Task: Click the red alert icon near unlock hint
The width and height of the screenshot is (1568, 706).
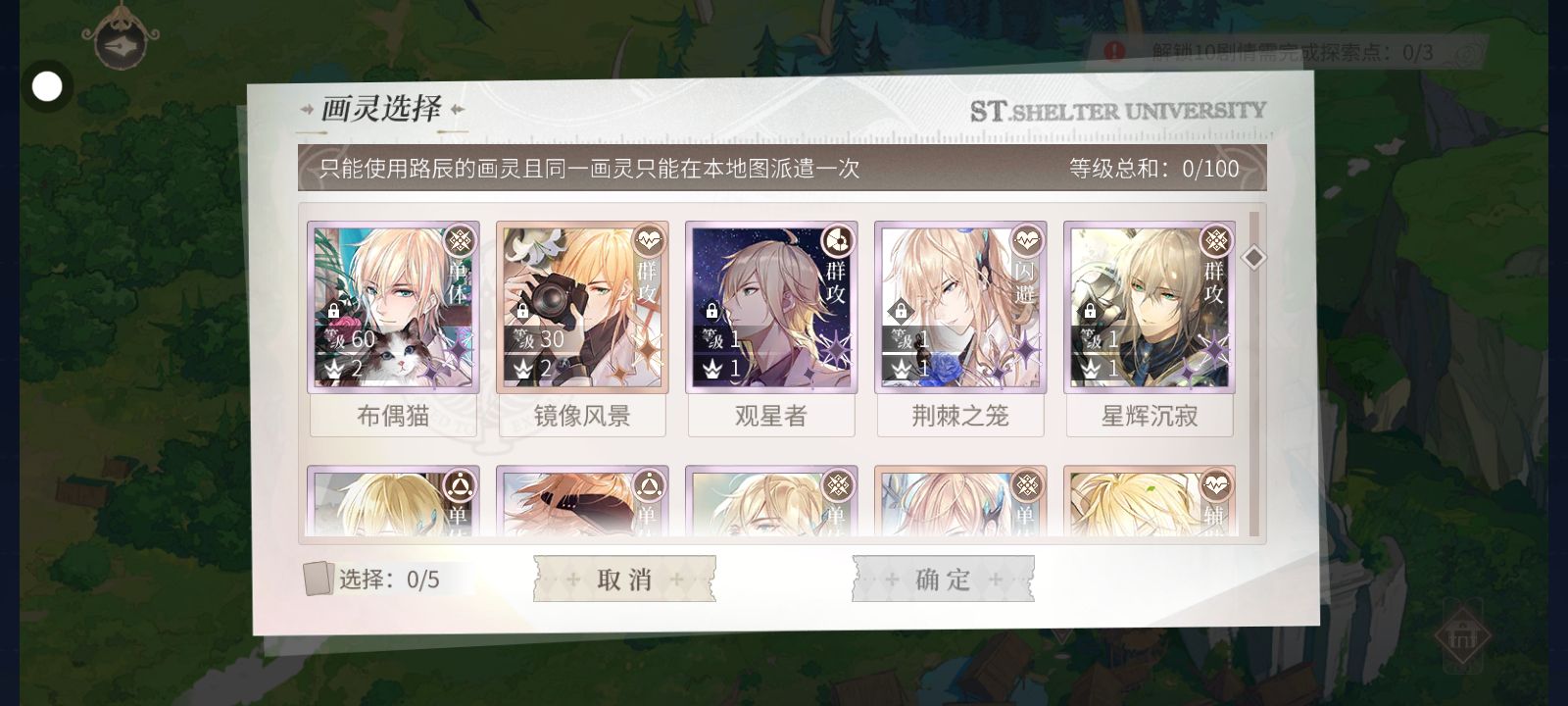Action: point(1114,51)
